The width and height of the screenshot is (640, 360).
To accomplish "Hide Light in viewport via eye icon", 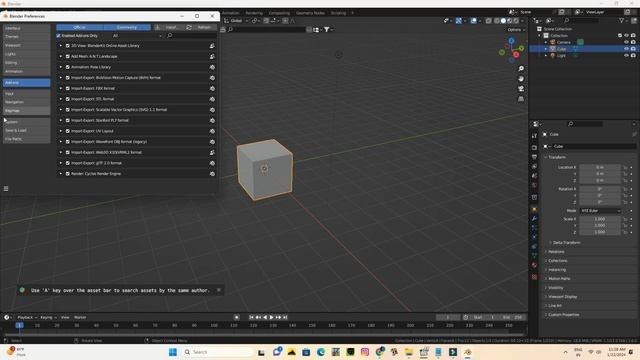I will [x=626, y=56].
